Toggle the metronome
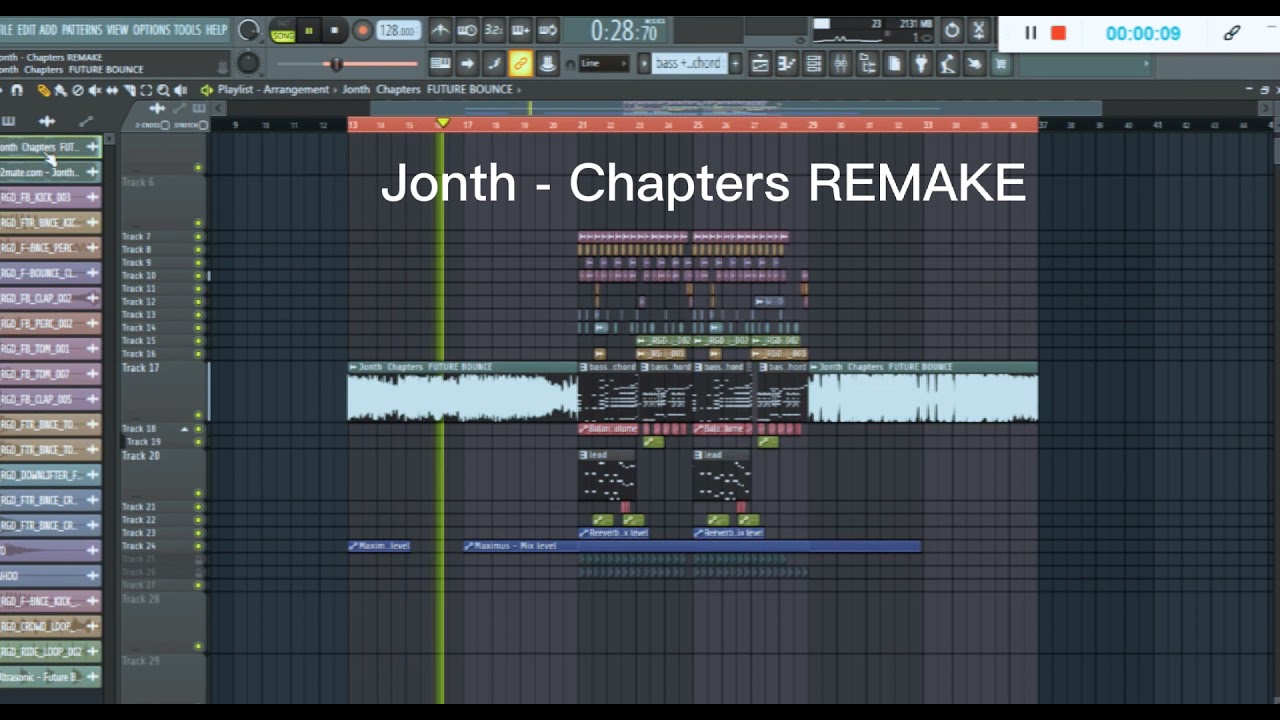Screen dimensions: 1280x720 [441, 30]
